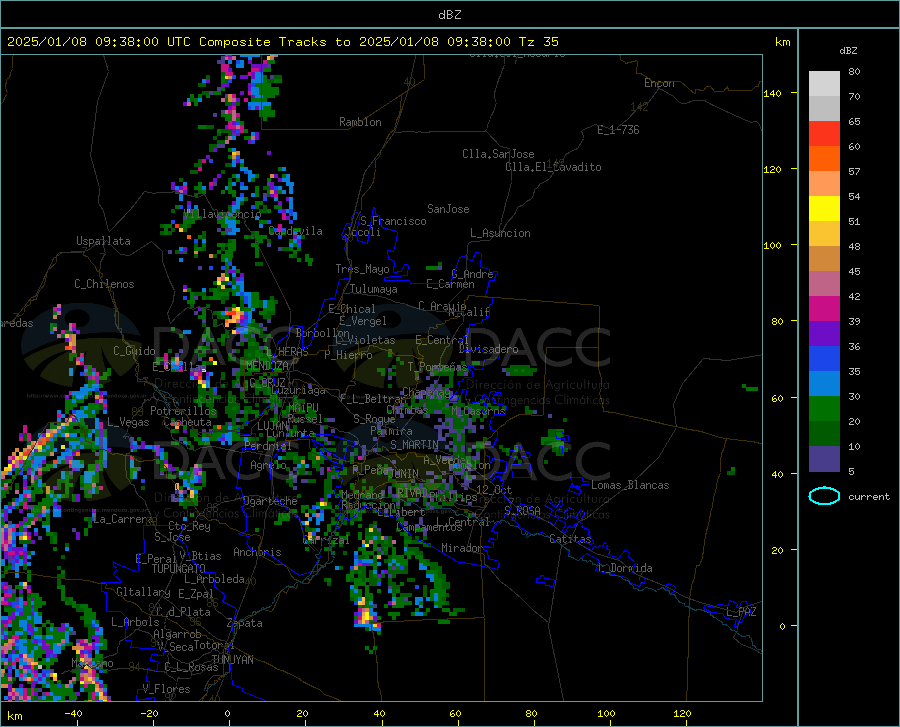Viewport: 900px width, 727px height.
Task: Select the red 60-65 dBZ legend color
Action: (x=824, y=134)
